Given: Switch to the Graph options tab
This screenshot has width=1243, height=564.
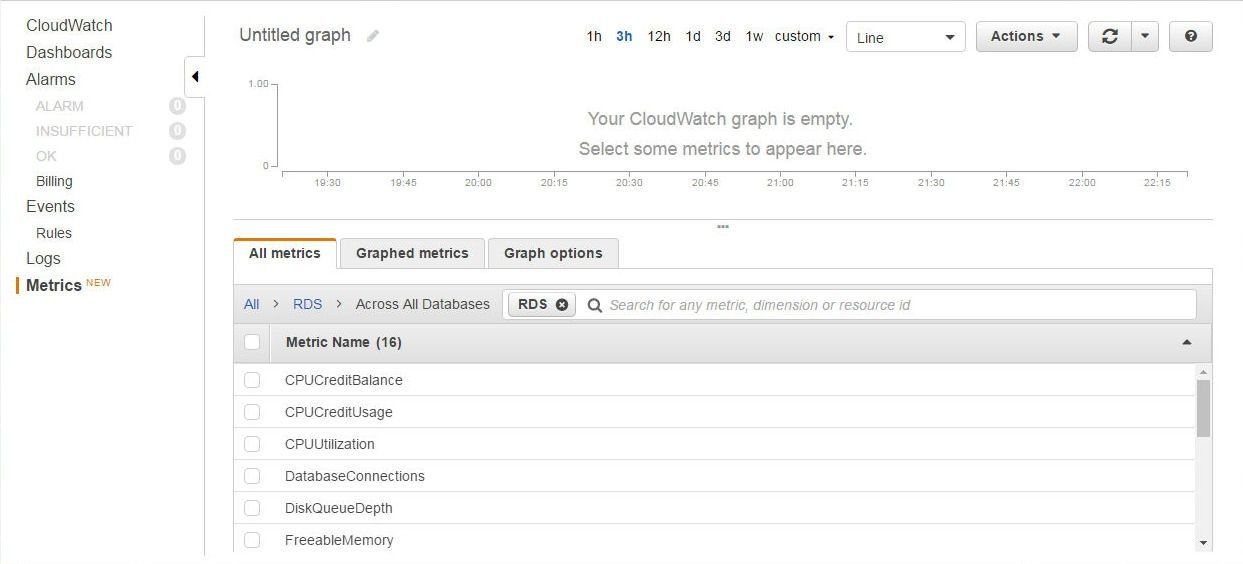Looking at the screenshot, I should [553, 253].
